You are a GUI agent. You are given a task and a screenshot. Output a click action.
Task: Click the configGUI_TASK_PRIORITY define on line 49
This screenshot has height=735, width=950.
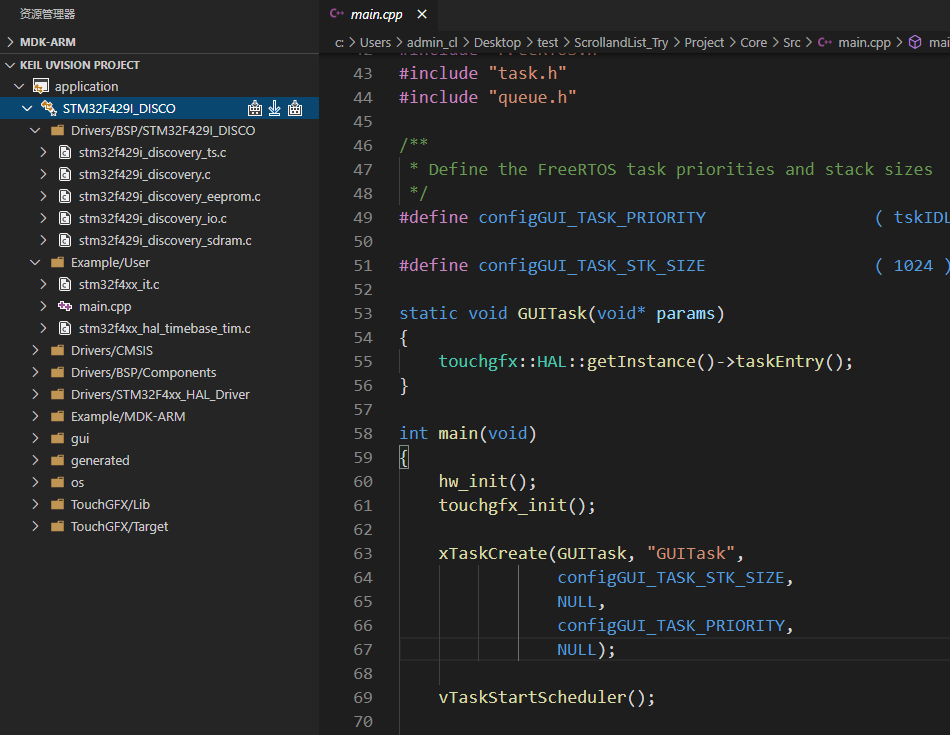pos(592,218)
